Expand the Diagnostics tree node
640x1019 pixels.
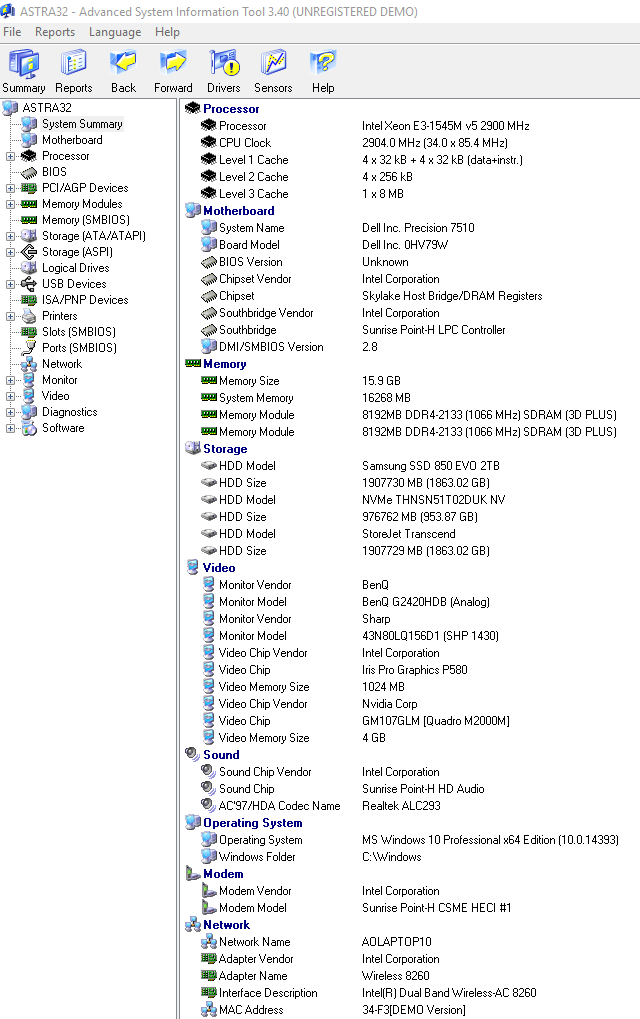(x=10, y=412)
